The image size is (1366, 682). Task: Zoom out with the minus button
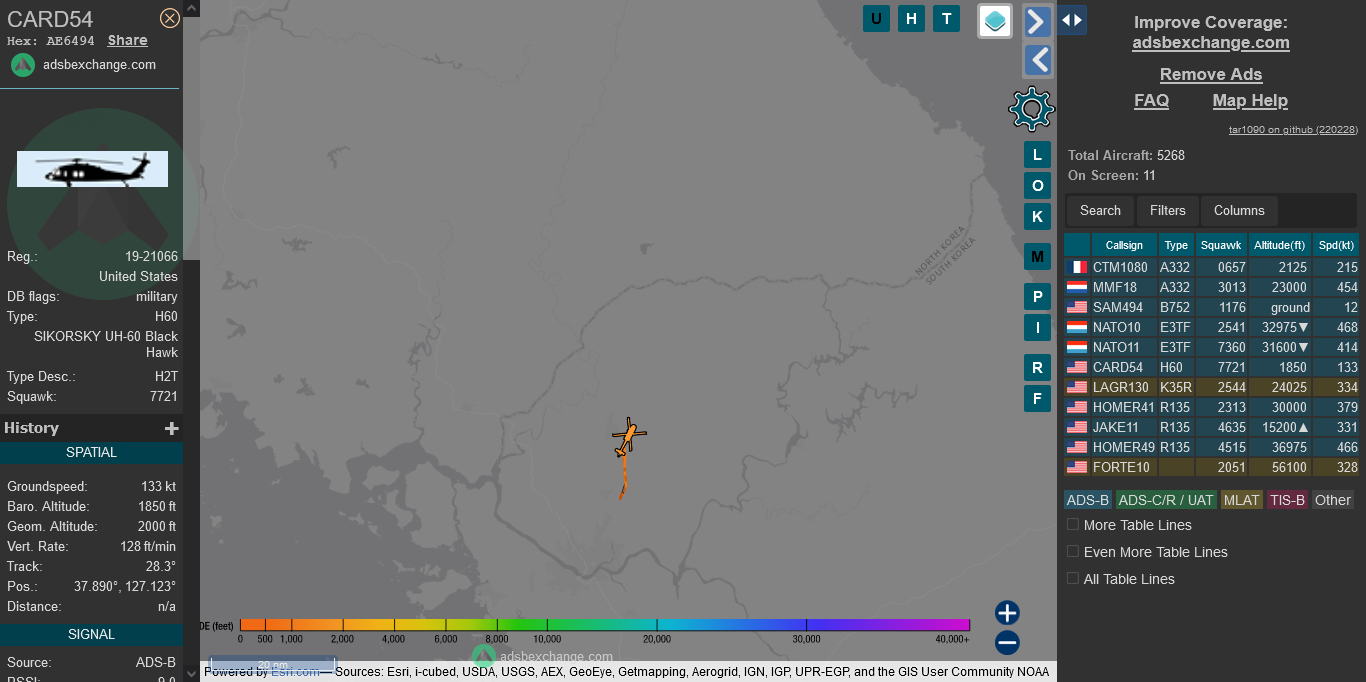pyautogui.click(x=1007, y=643)
